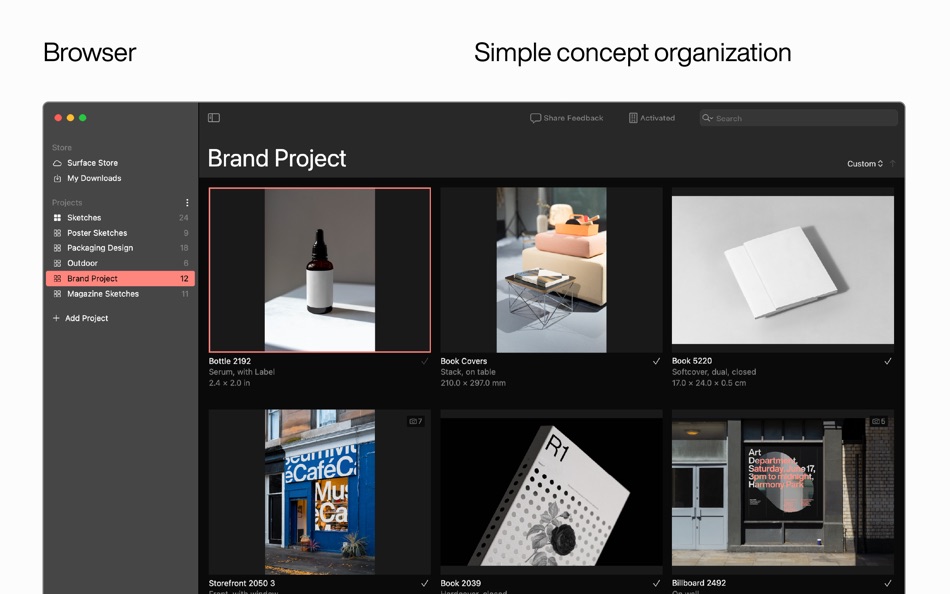Click the green maximize window button
Image resolution: width=950 pixels, height=594 pixels.
82,118
